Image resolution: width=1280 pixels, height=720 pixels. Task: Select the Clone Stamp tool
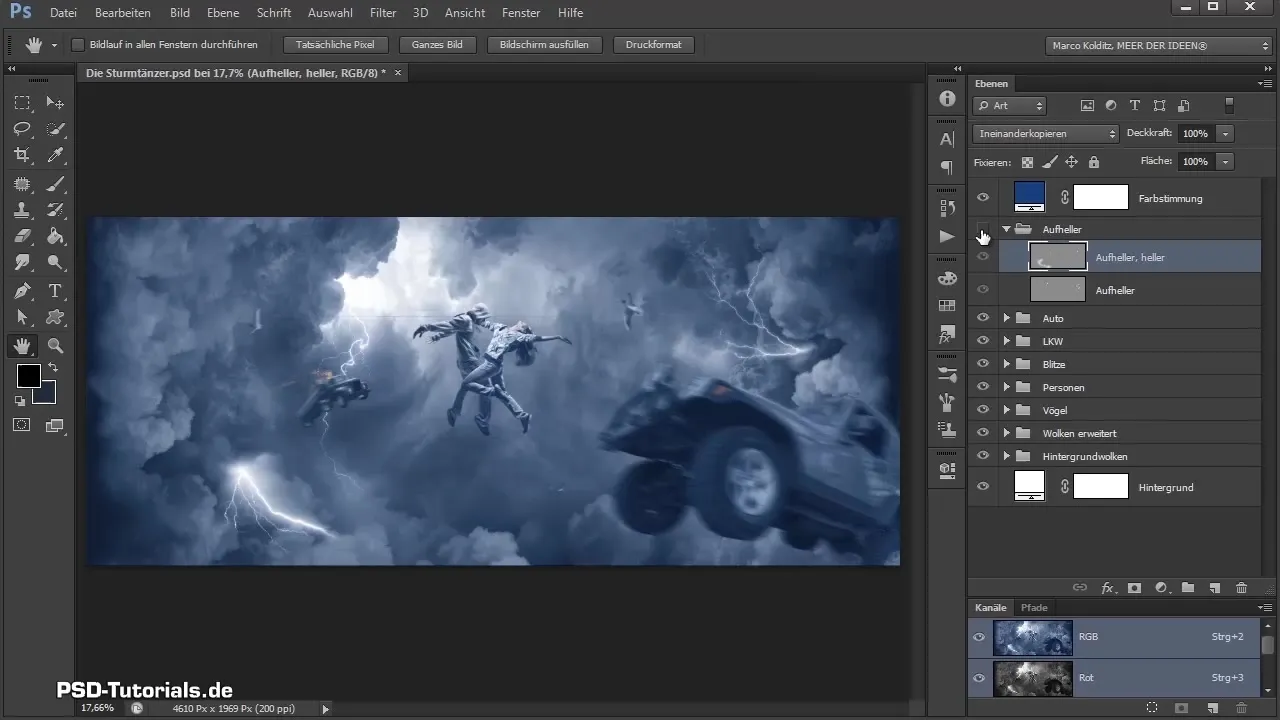(22, 210)
